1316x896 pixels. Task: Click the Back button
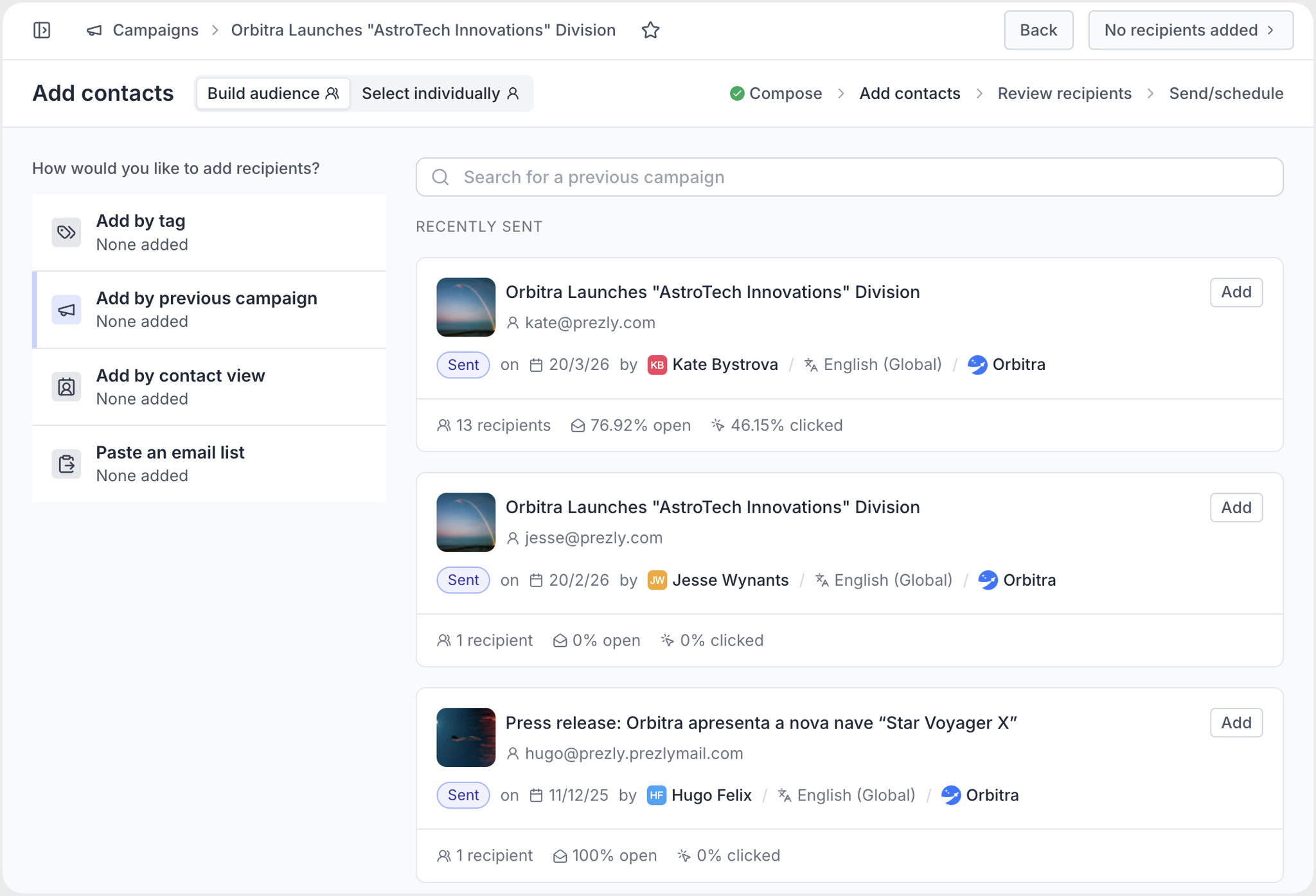1038,30
